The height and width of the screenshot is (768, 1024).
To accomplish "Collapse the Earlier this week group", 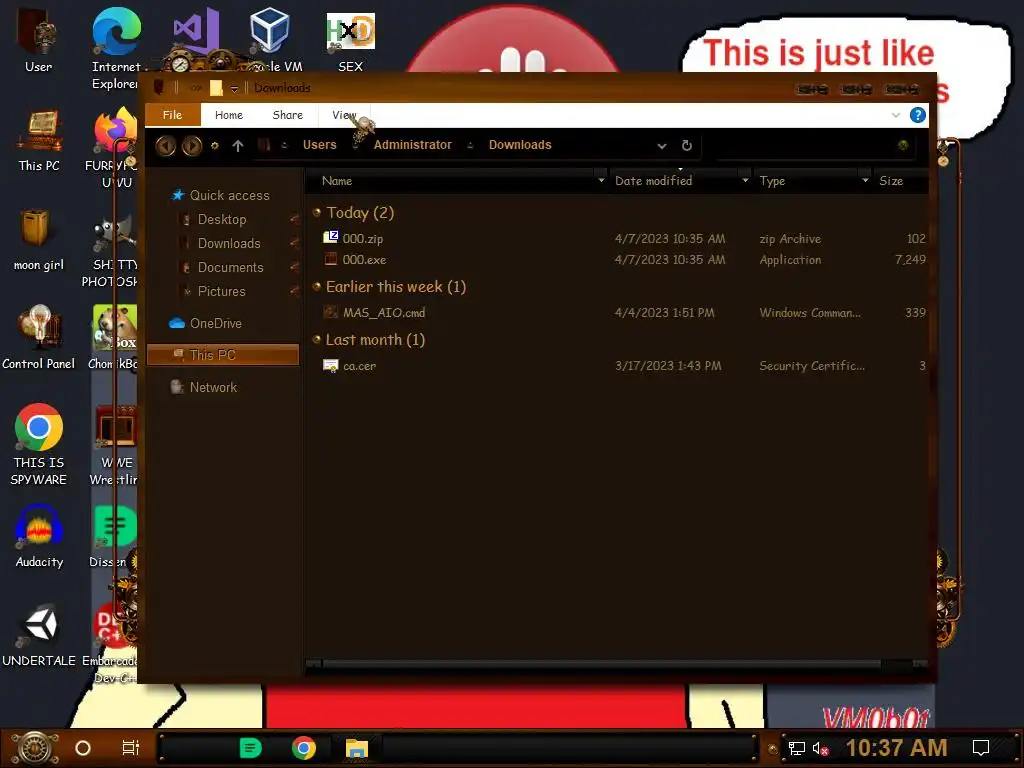I will tap(317, 286).
